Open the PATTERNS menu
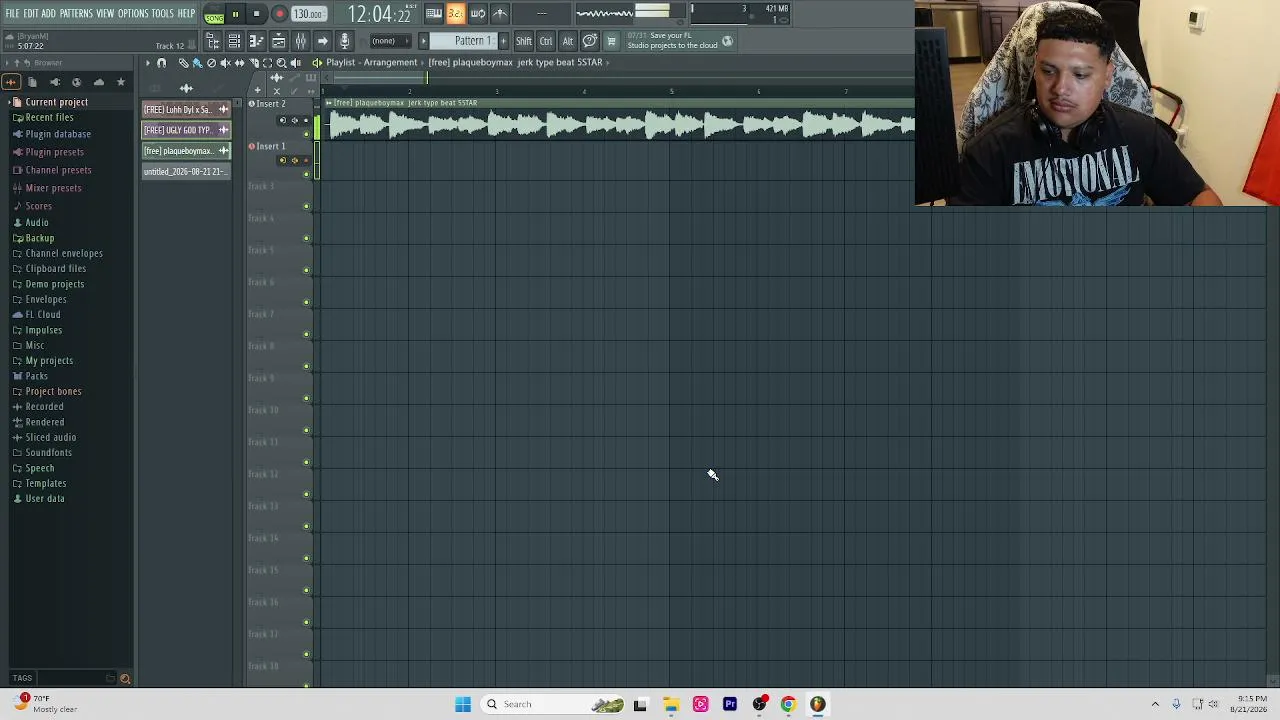 click(x=76, y=14)
